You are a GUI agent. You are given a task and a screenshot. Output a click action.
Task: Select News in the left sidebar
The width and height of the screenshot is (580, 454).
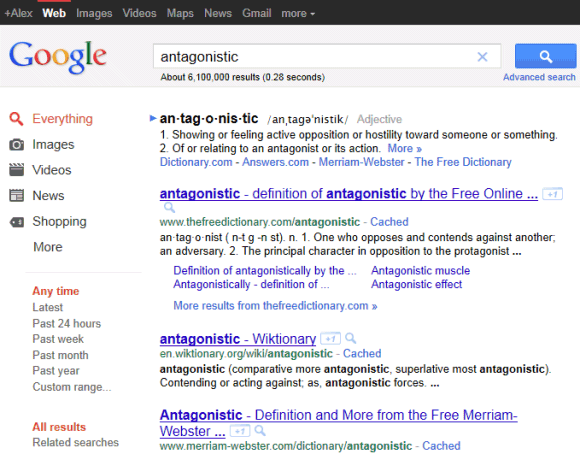click(x=48, y=195)
